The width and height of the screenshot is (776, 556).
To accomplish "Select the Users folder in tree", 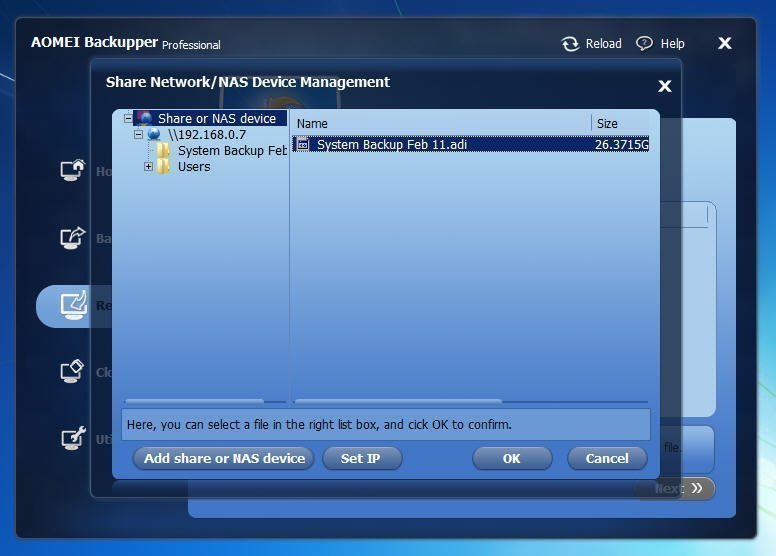I will 194,166.
